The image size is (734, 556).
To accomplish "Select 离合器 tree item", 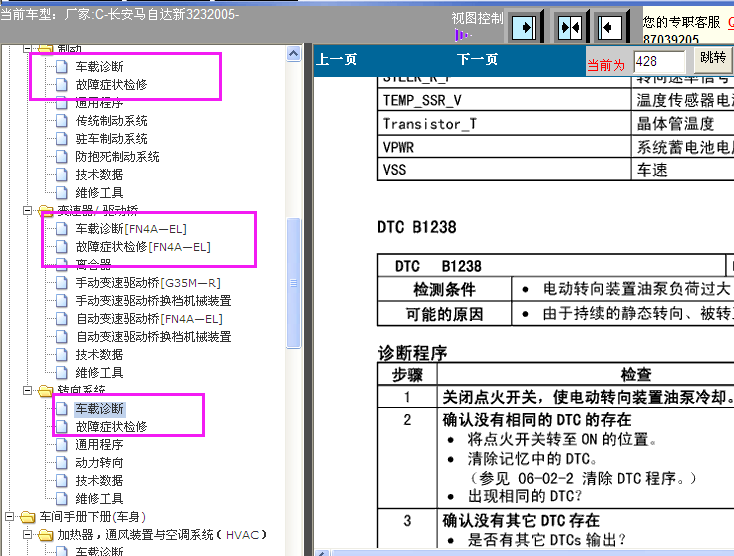I will click(93, 265).
